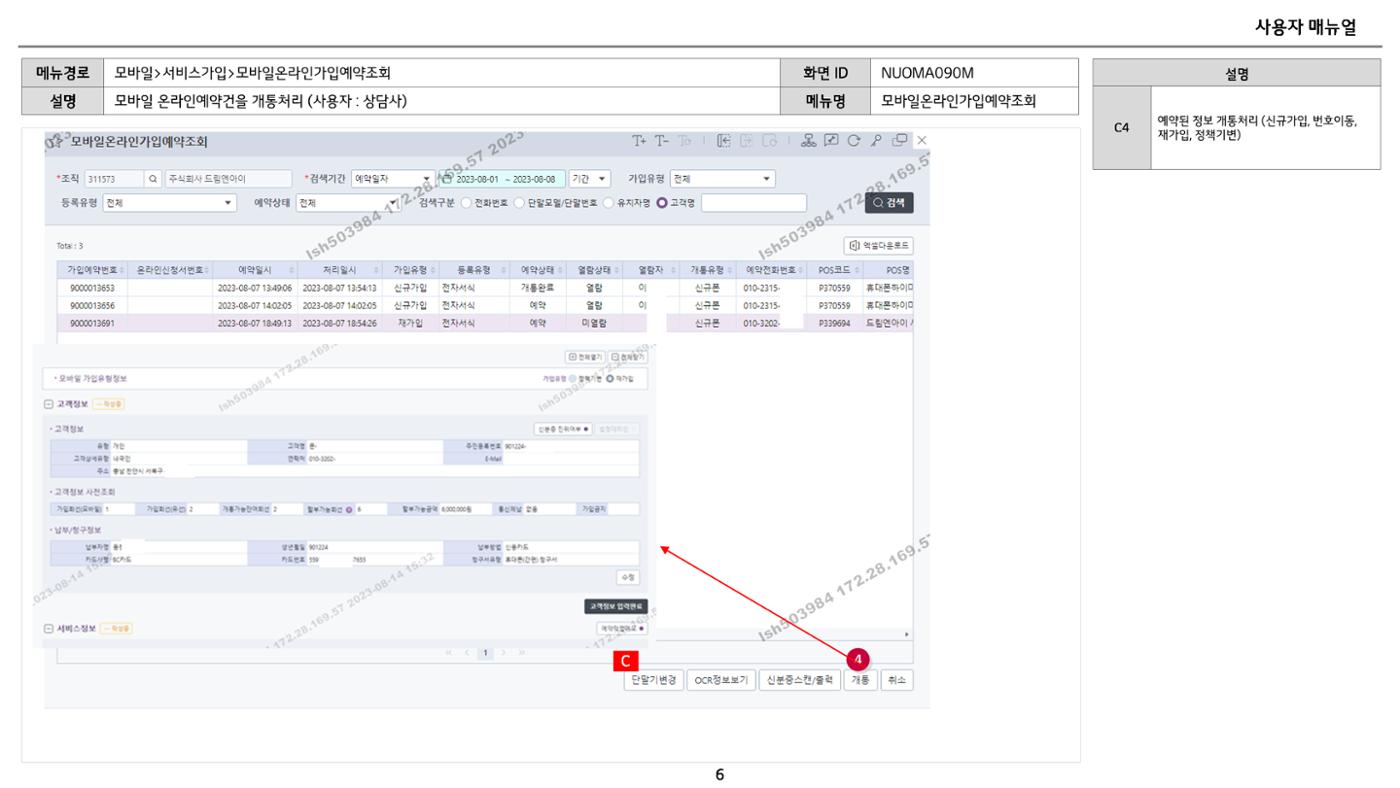Click the 개통 button
The height and width of the screenshot is (788, 1400).
(861, 679)
